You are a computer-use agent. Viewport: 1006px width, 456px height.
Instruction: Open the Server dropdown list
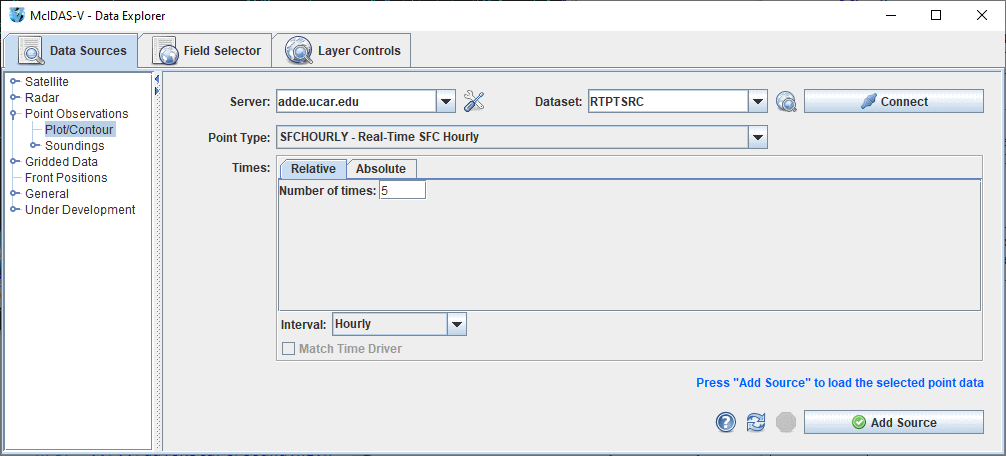point(446,102)
